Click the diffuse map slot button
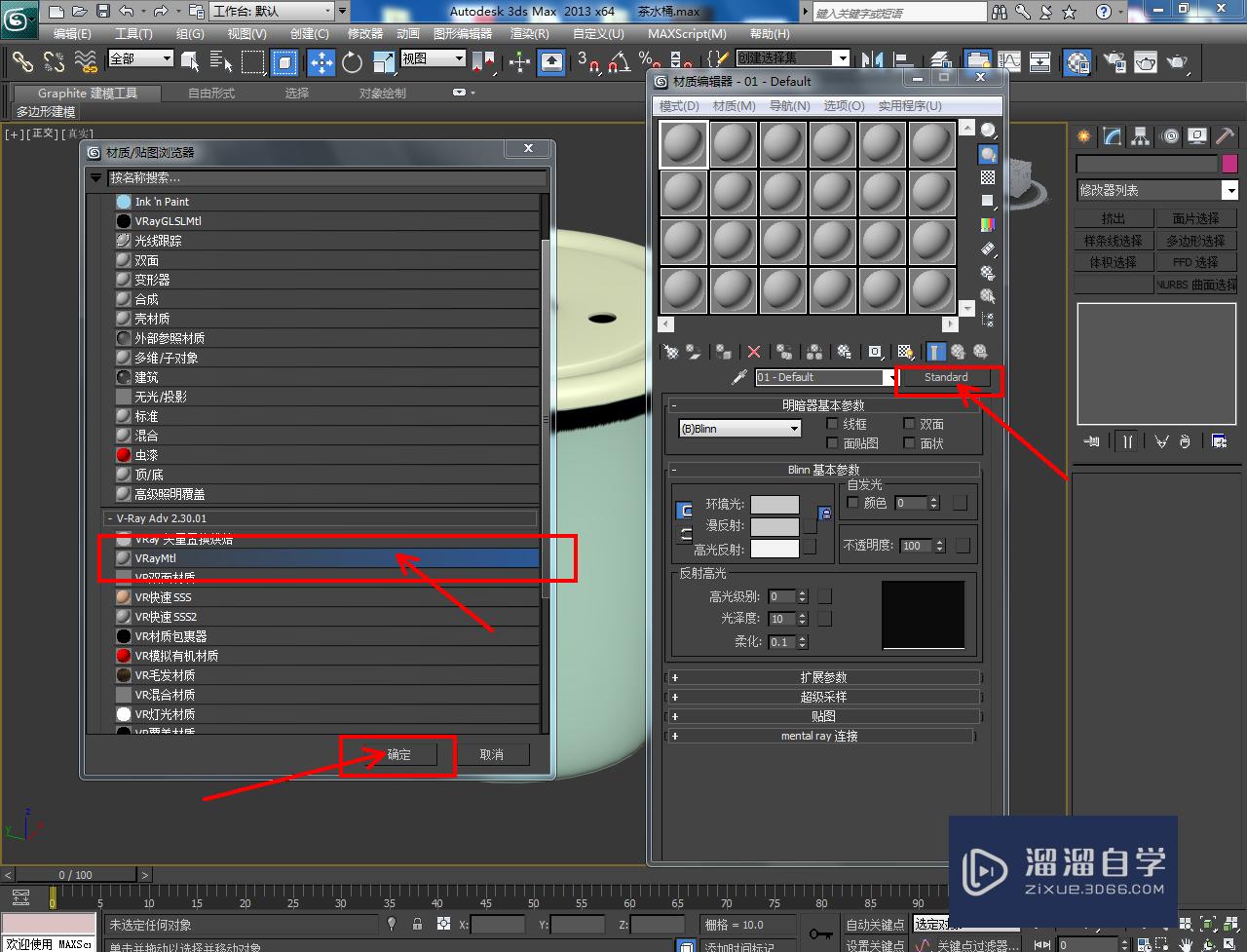 tap(810, 526)
